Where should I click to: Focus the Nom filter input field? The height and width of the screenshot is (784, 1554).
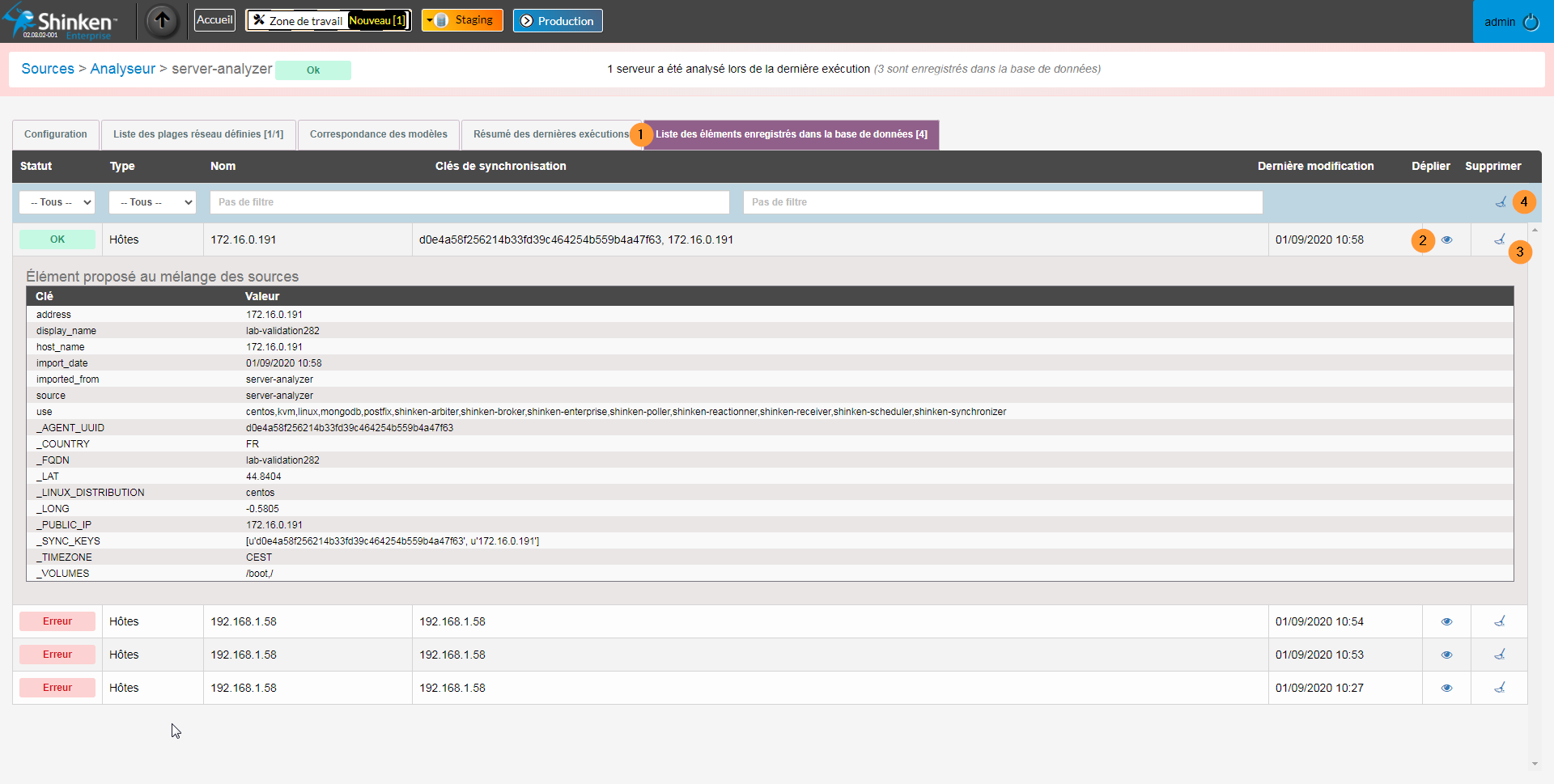click(x=469, y=202)
